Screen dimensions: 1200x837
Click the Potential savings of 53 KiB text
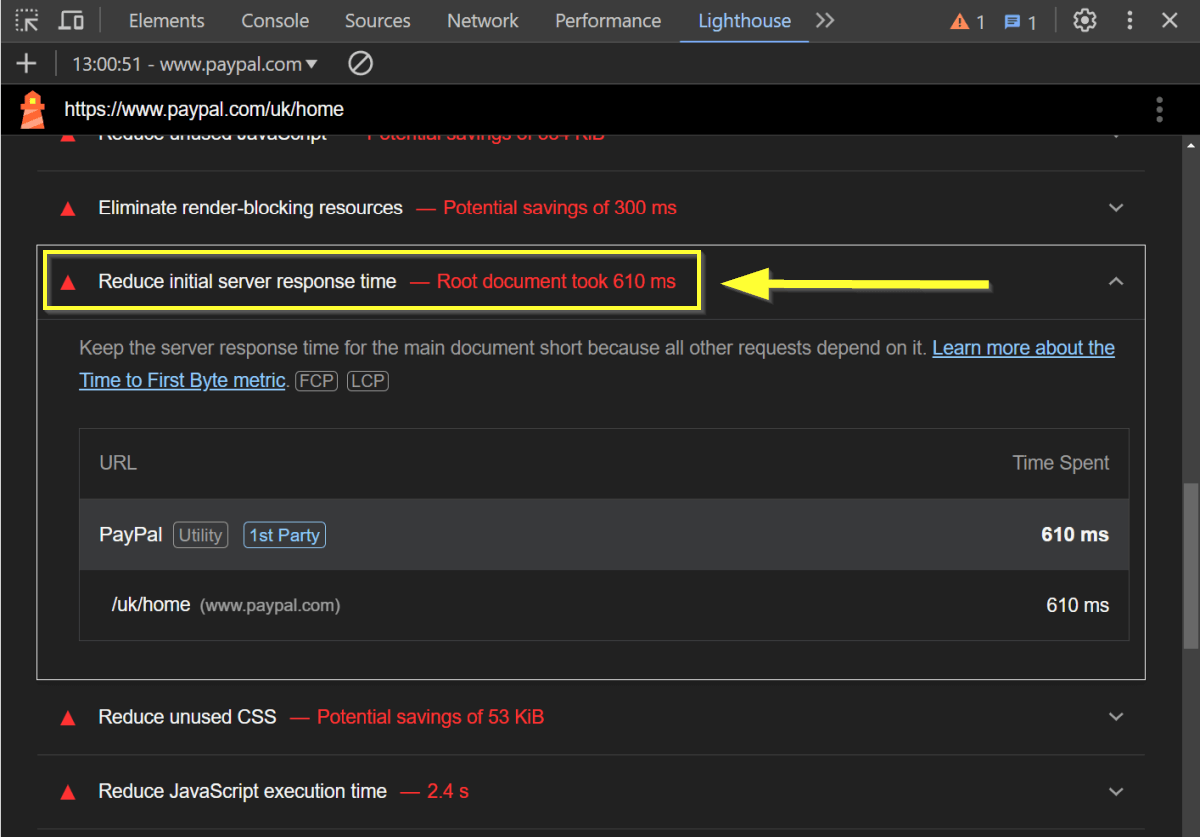pyautogui.click(x=430, y=717)
